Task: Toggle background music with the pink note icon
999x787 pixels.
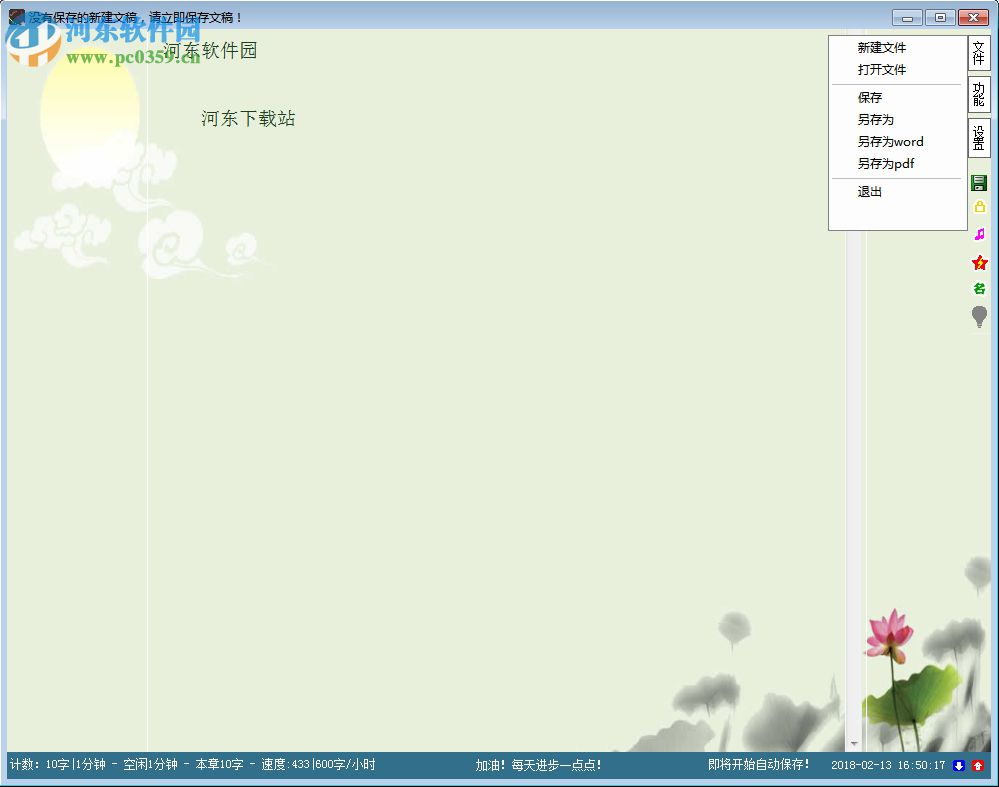Action: [980, 235]
